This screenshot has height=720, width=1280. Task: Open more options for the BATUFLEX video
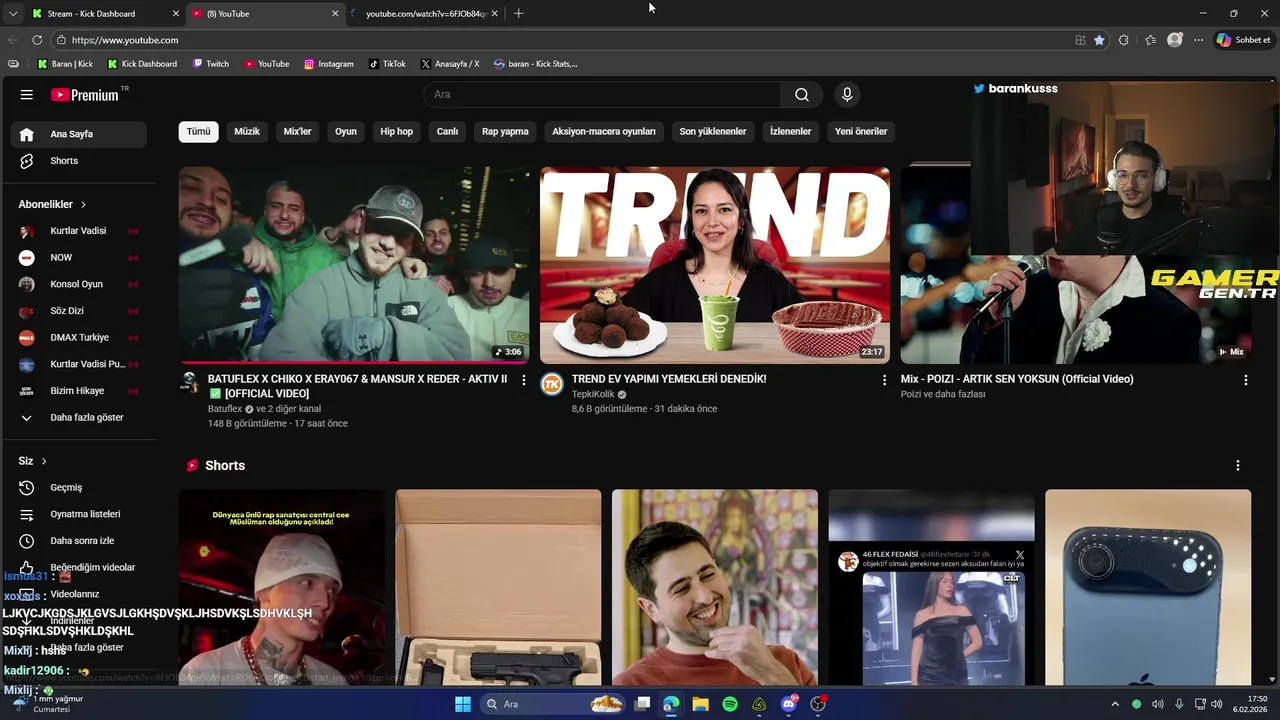(523, 380)
